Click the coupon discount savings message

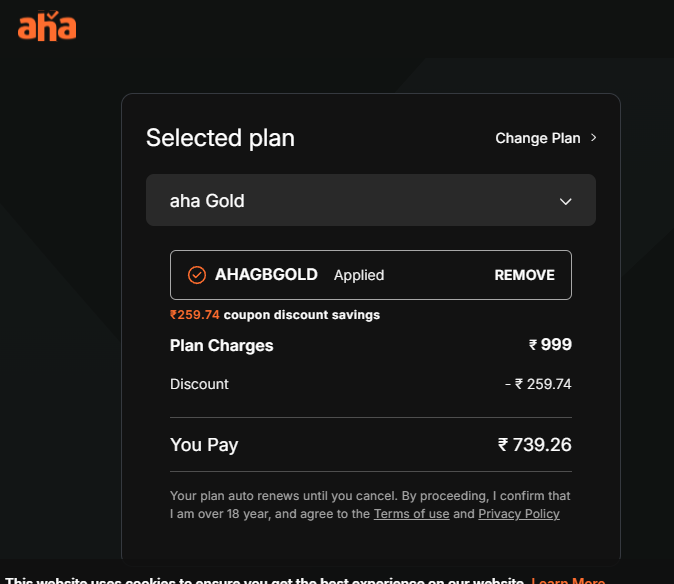[275, 315]
